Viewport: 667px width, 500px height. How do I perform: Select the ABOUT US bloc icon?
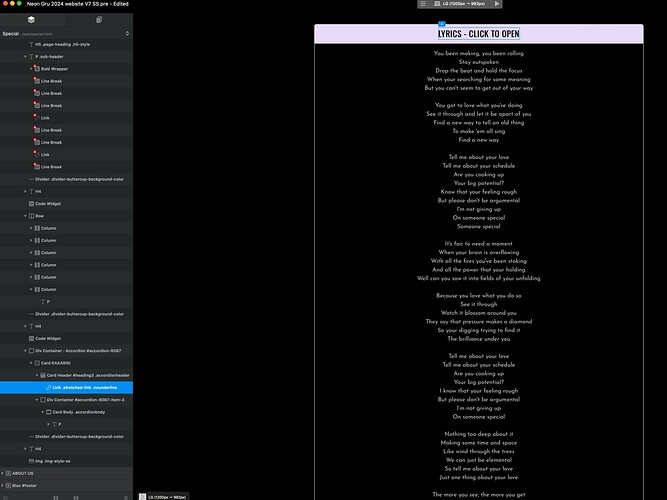click(x=8, y=473)
